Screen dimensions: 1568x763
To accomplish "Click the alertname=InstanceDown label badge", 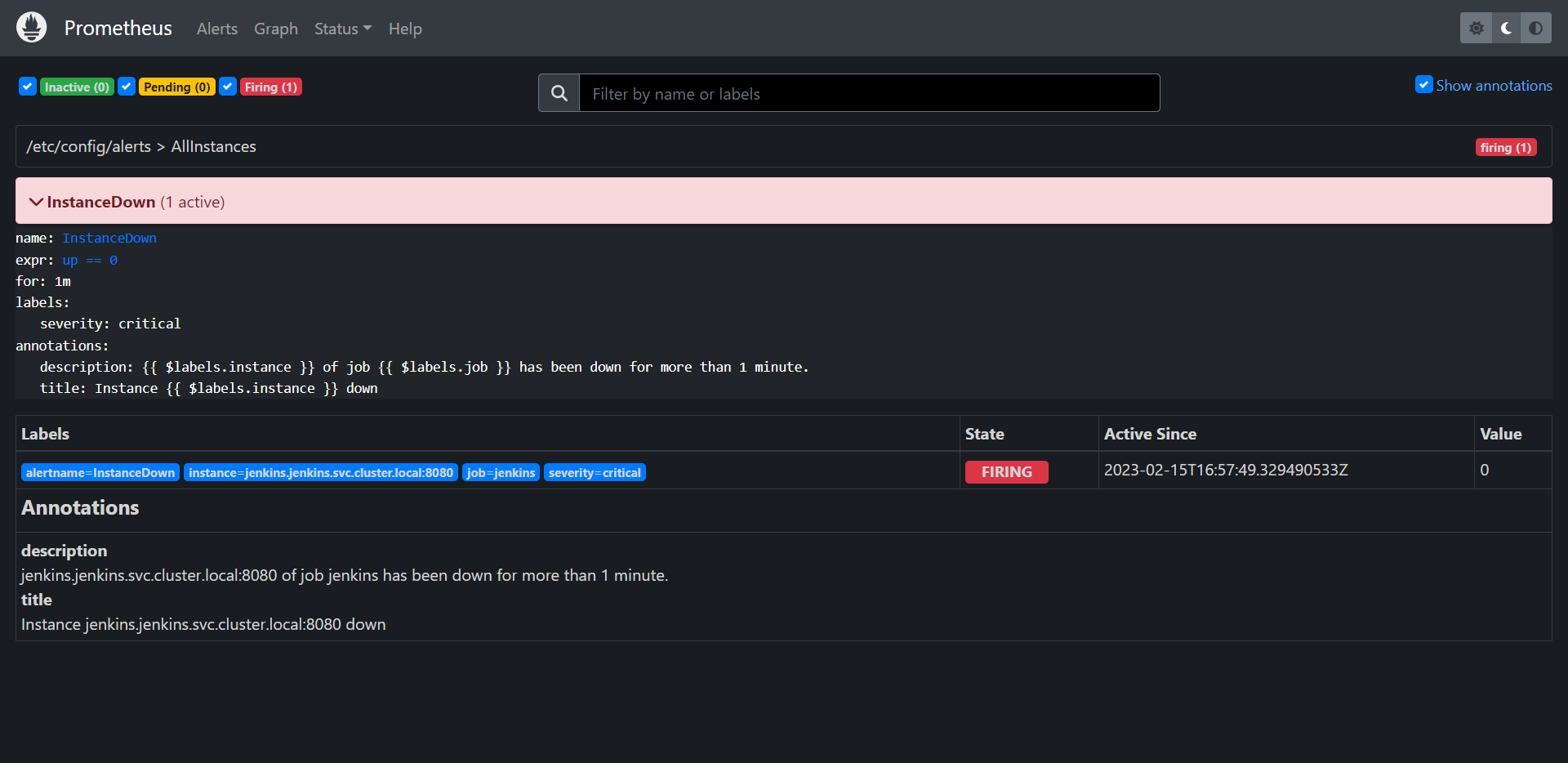I will (x=100, y=472).
